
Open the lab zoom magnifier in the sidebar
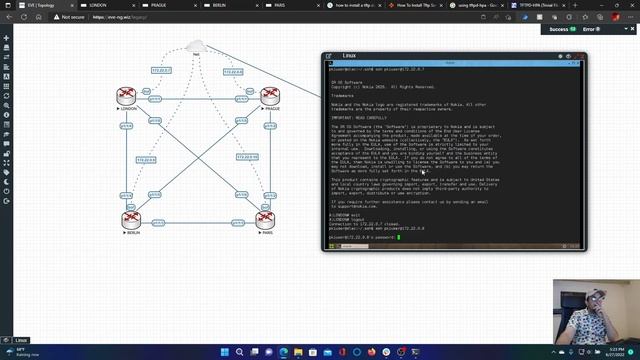[x=6, y=106]
